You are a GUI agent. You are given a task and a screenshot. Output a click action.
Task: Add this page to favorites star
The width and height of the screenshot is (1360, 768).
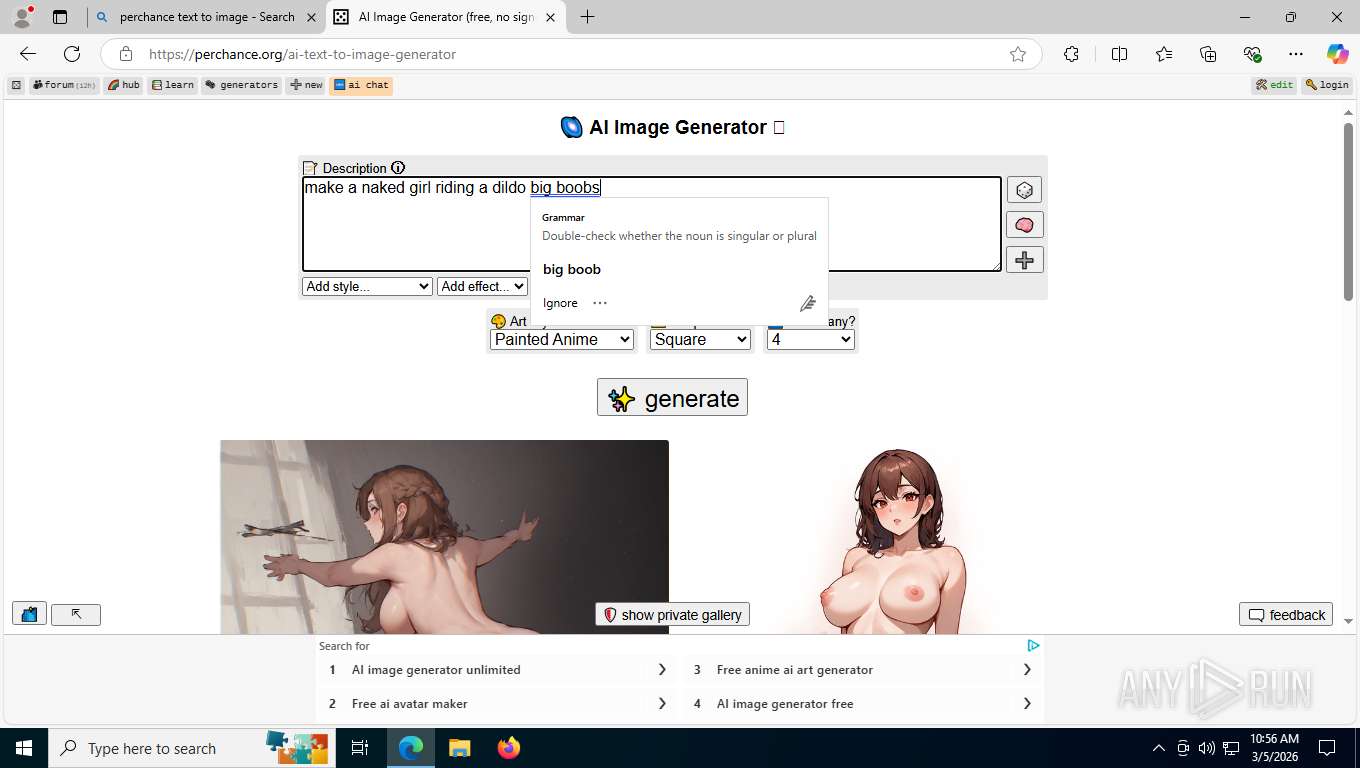[1018, 54]
